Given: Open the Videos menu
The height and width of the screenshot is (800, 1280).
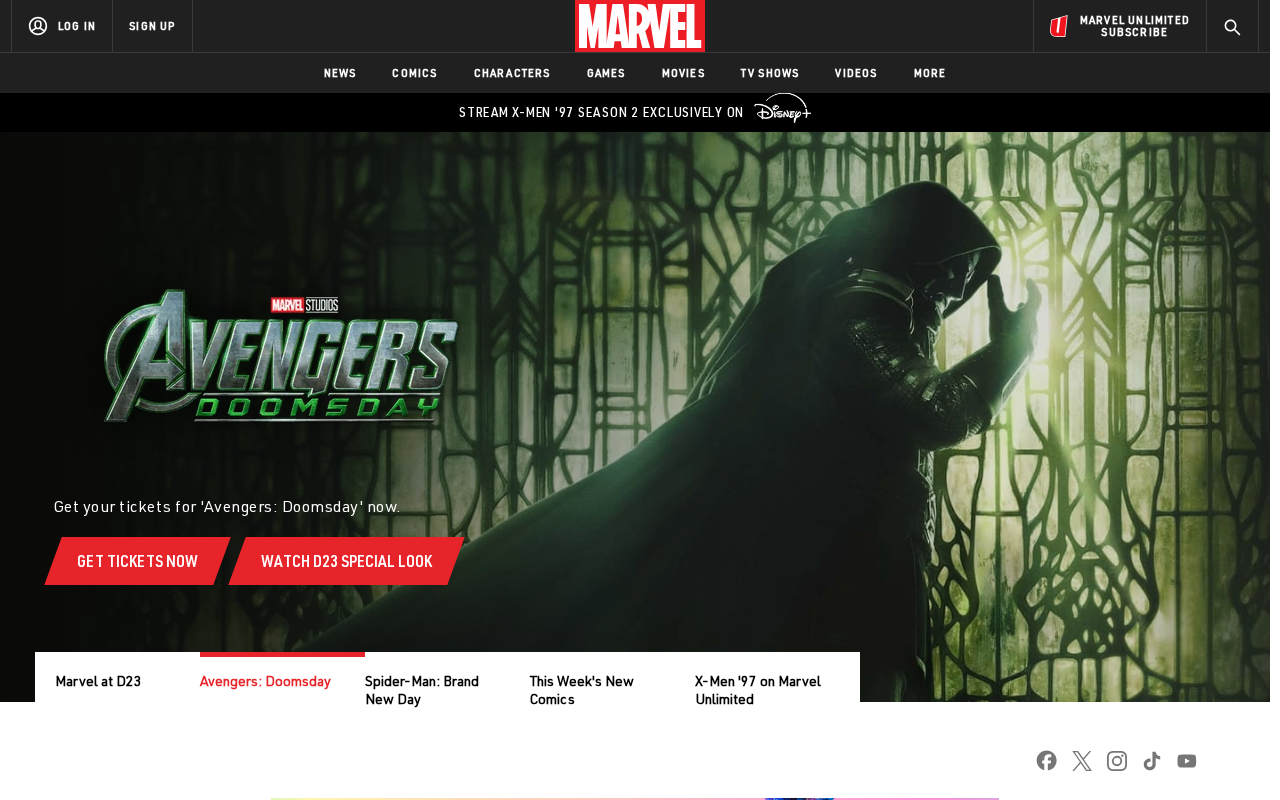Looking at the screenshot, I should click(856, 73).
